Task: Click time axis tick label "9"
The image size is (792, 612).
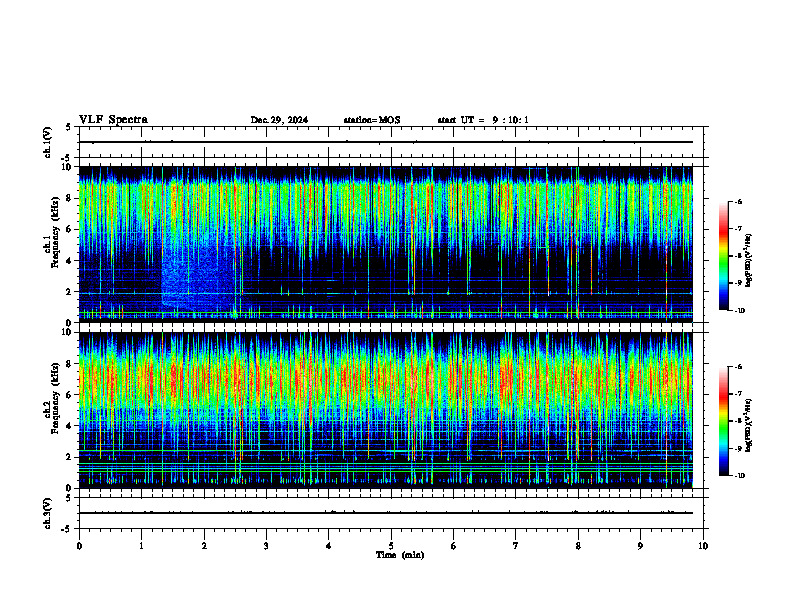Action: point(640,546)
